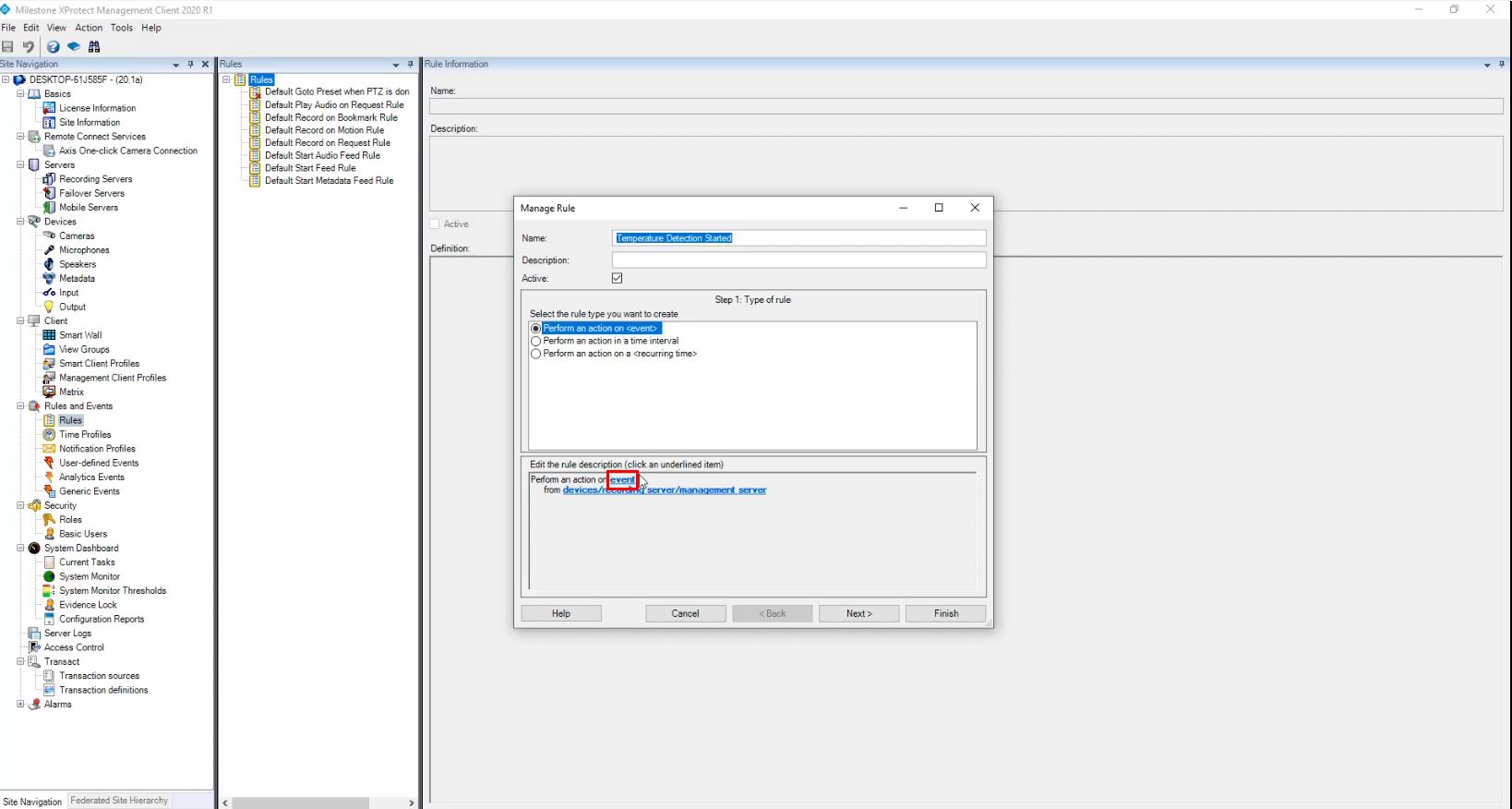Pin the Site Navigation panel
Image resolution: width=1512 pixels, height=809 pixels.
click(x=191, y=65)
